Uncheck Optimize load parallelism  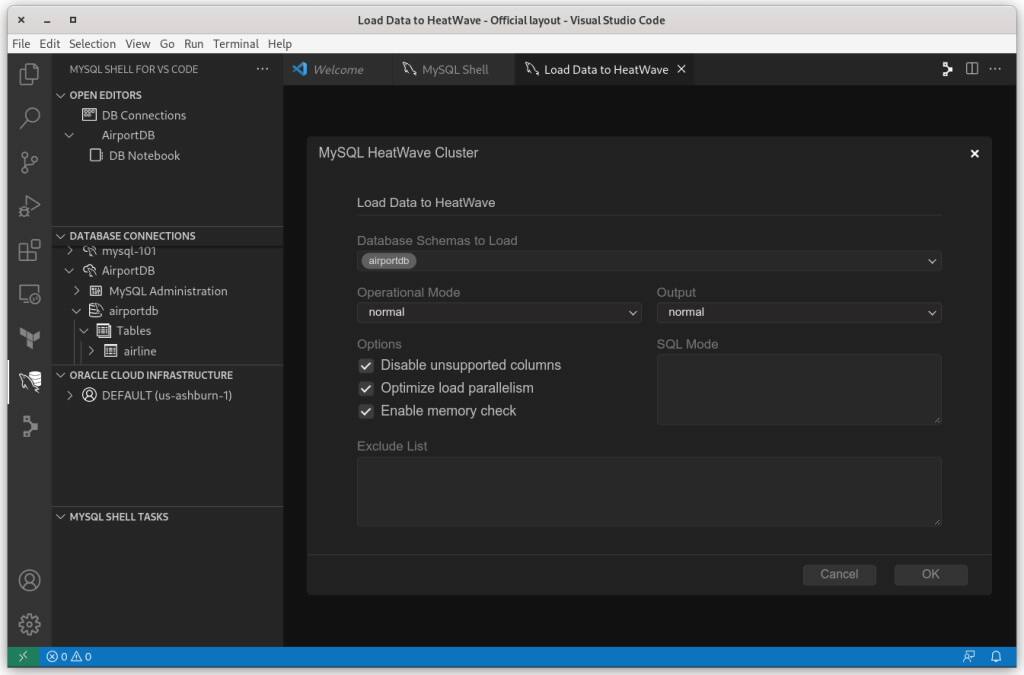point(366,388)
